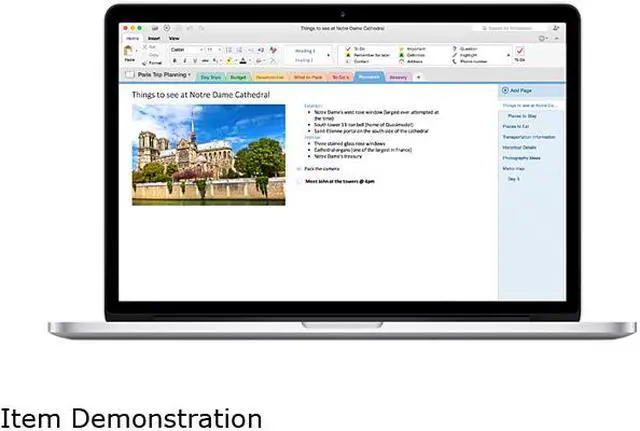
Task: Apply the Address tag
Action: coord(411,61)
